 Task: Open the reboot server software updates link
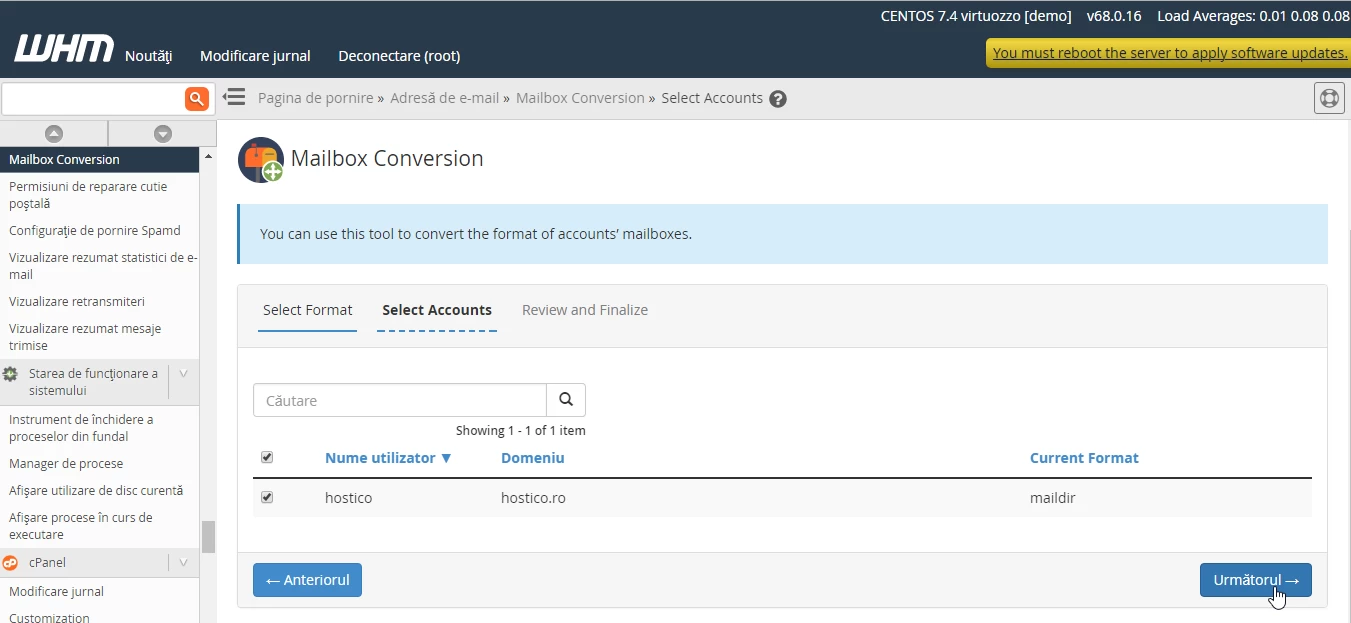click(1167, 52)
